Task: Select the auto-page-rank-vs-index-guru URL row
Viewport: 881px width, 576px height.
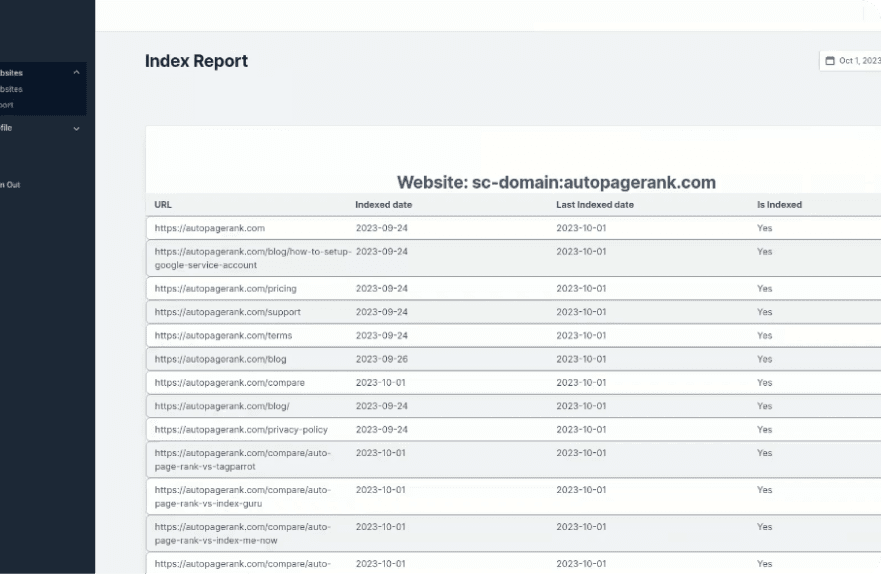Action: [242, 496]
